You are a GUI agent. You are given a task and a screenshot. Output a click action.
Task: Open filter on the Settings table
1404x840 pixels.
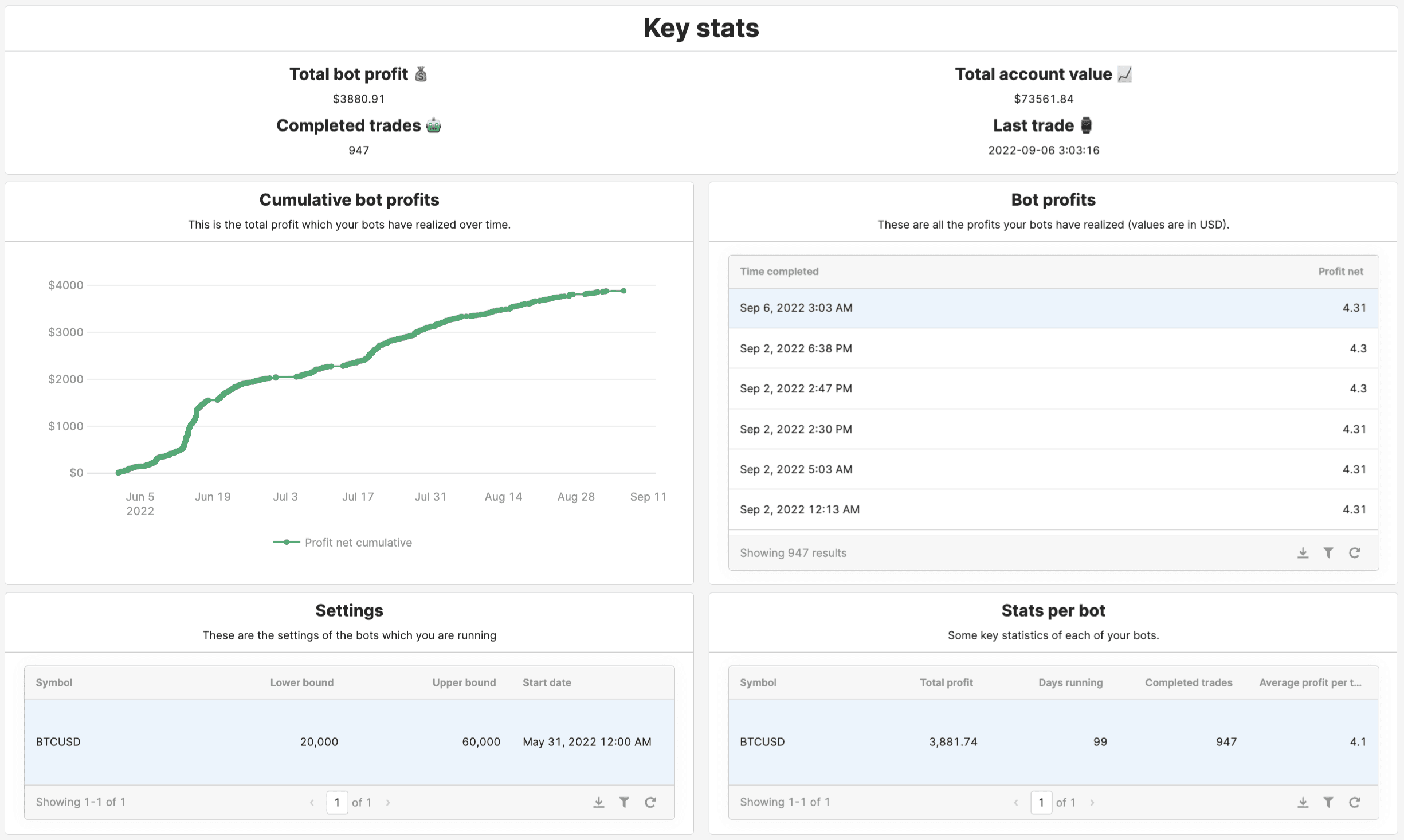624,802
